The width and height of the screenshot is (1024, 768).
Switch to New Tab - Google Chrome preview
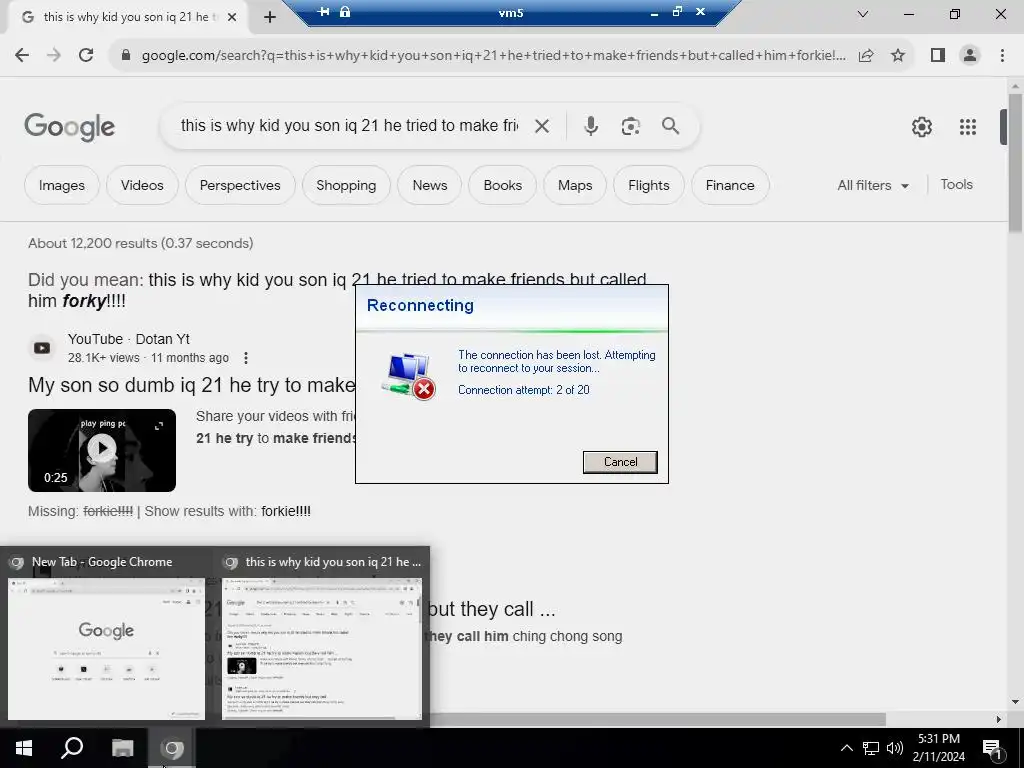coord(106,638)
